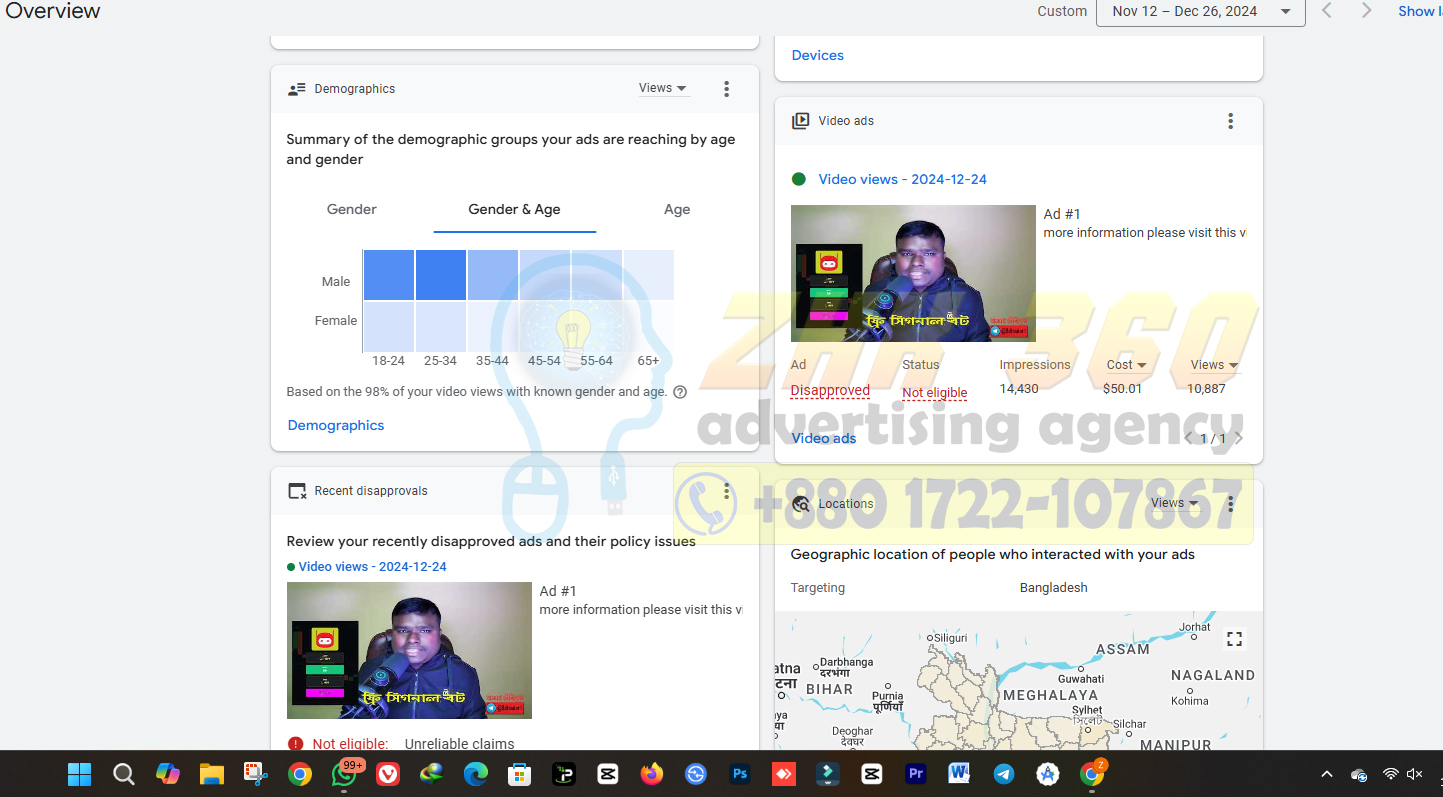Click the Unreliable claims policy text
1443x797 pixels.
459,744
